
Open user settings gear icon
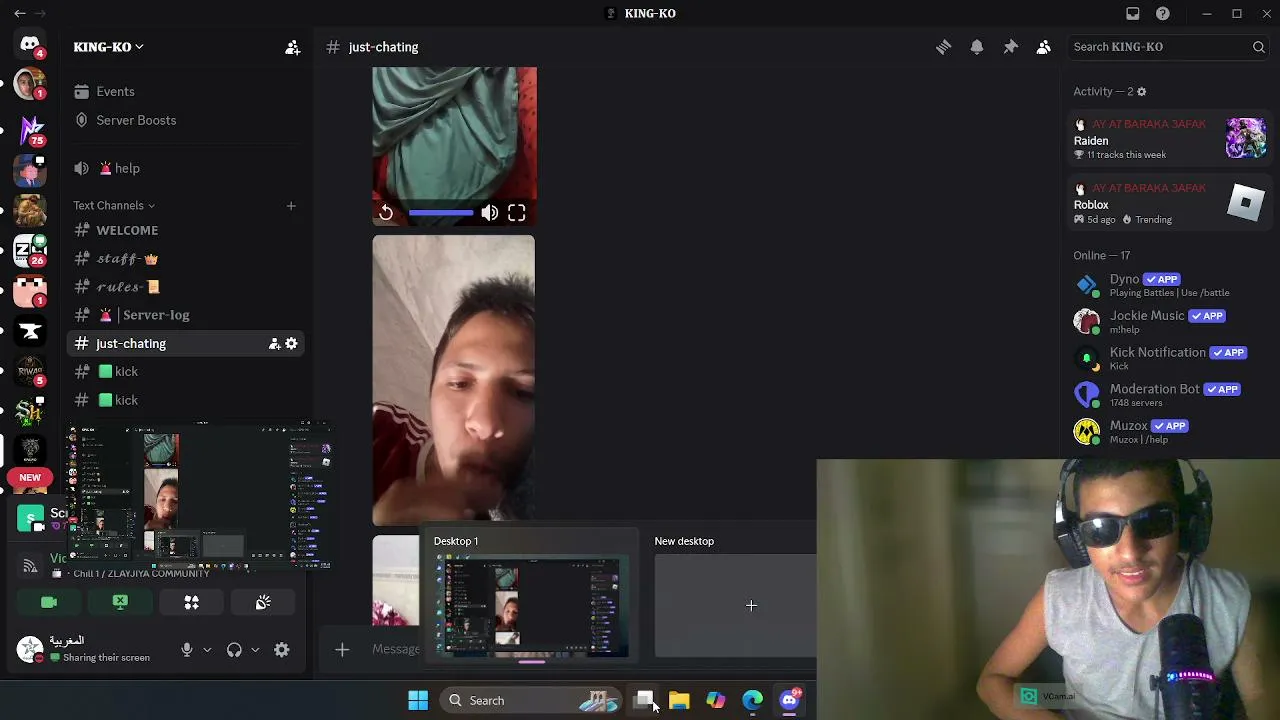point(282,650)
